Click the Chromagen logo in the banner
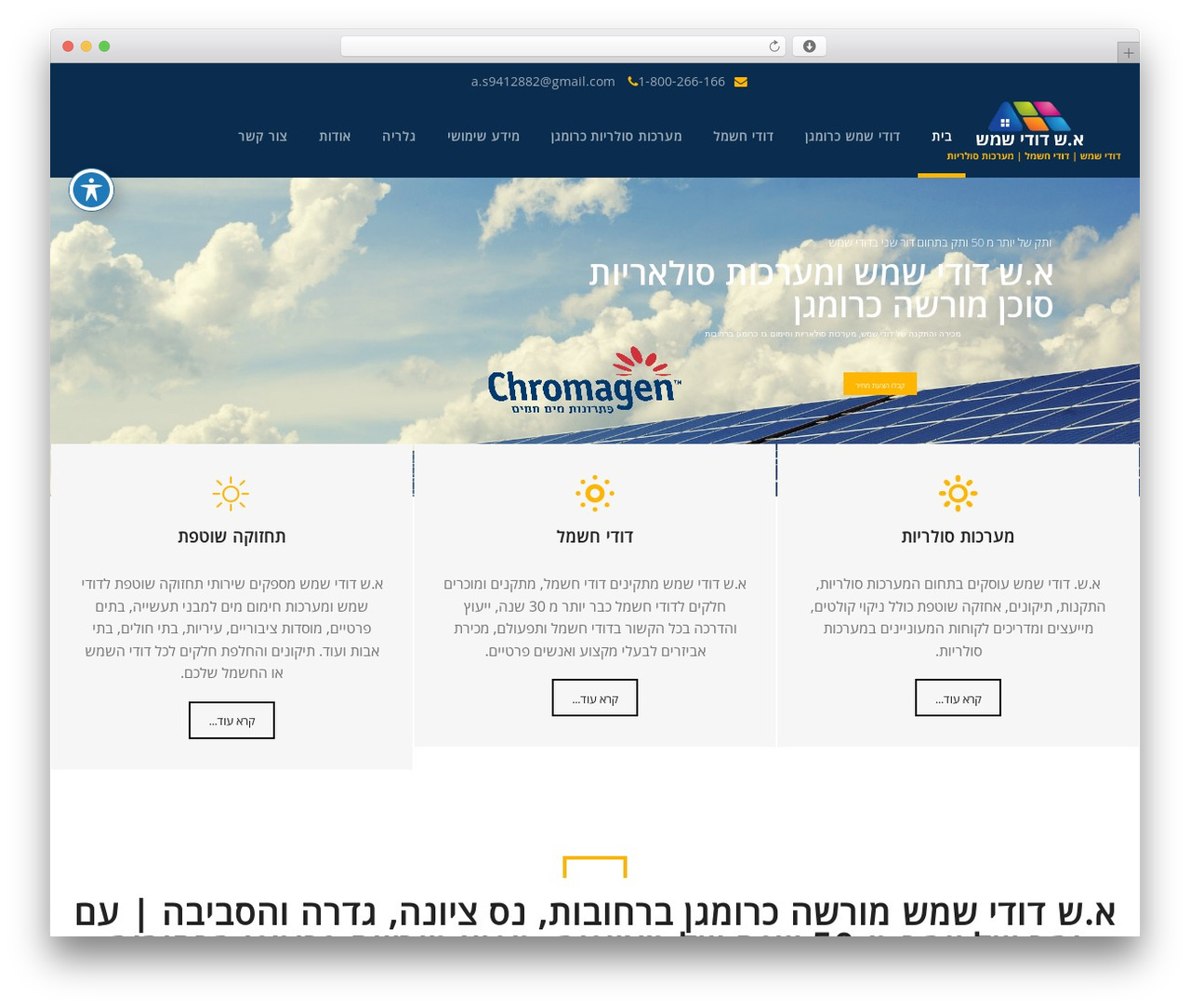This screenshot has width=1190, height=1008. 585,380
